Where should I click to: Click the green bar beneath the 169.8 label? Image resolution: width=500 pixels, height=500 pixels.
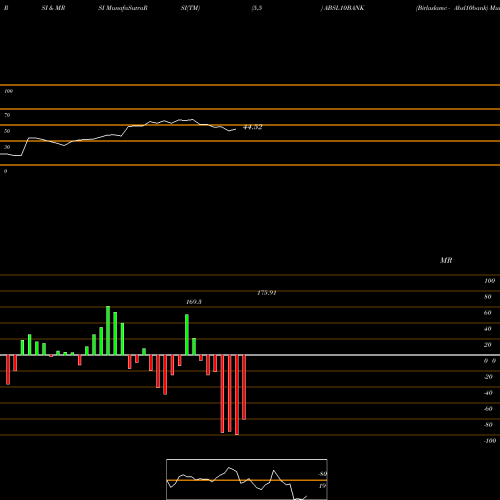pos(187,335)
